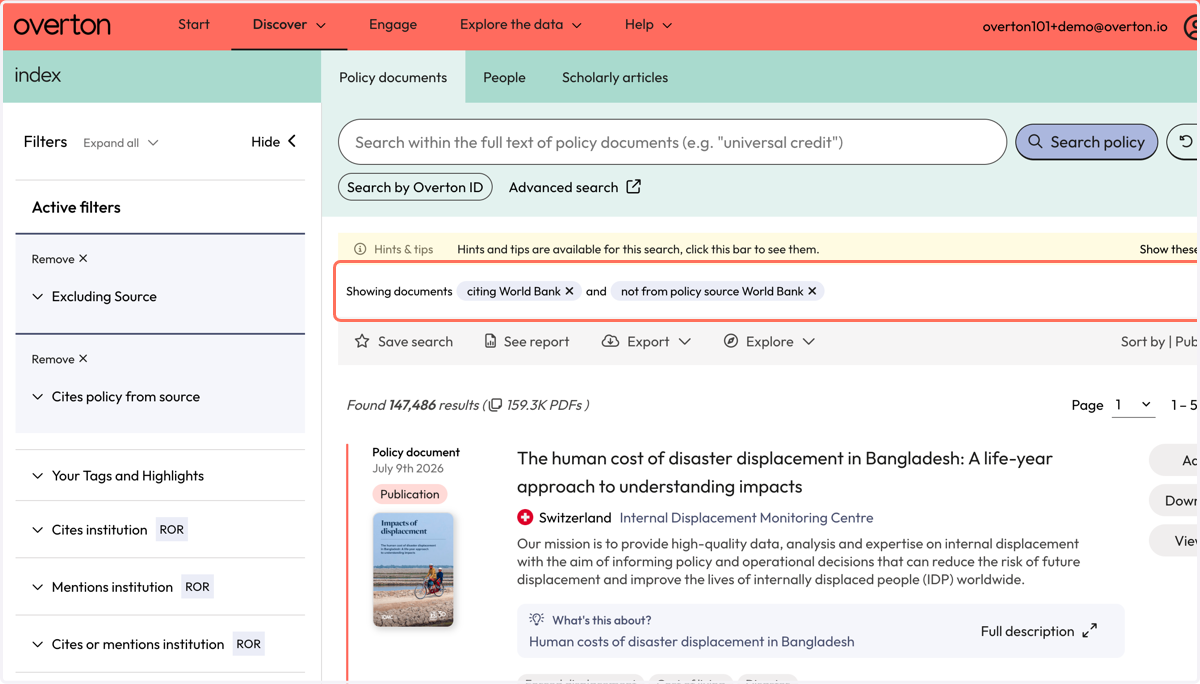Remove the citing World Bank filter chip
Viewport: 1200px width, 684px height.
coord(569,291)
